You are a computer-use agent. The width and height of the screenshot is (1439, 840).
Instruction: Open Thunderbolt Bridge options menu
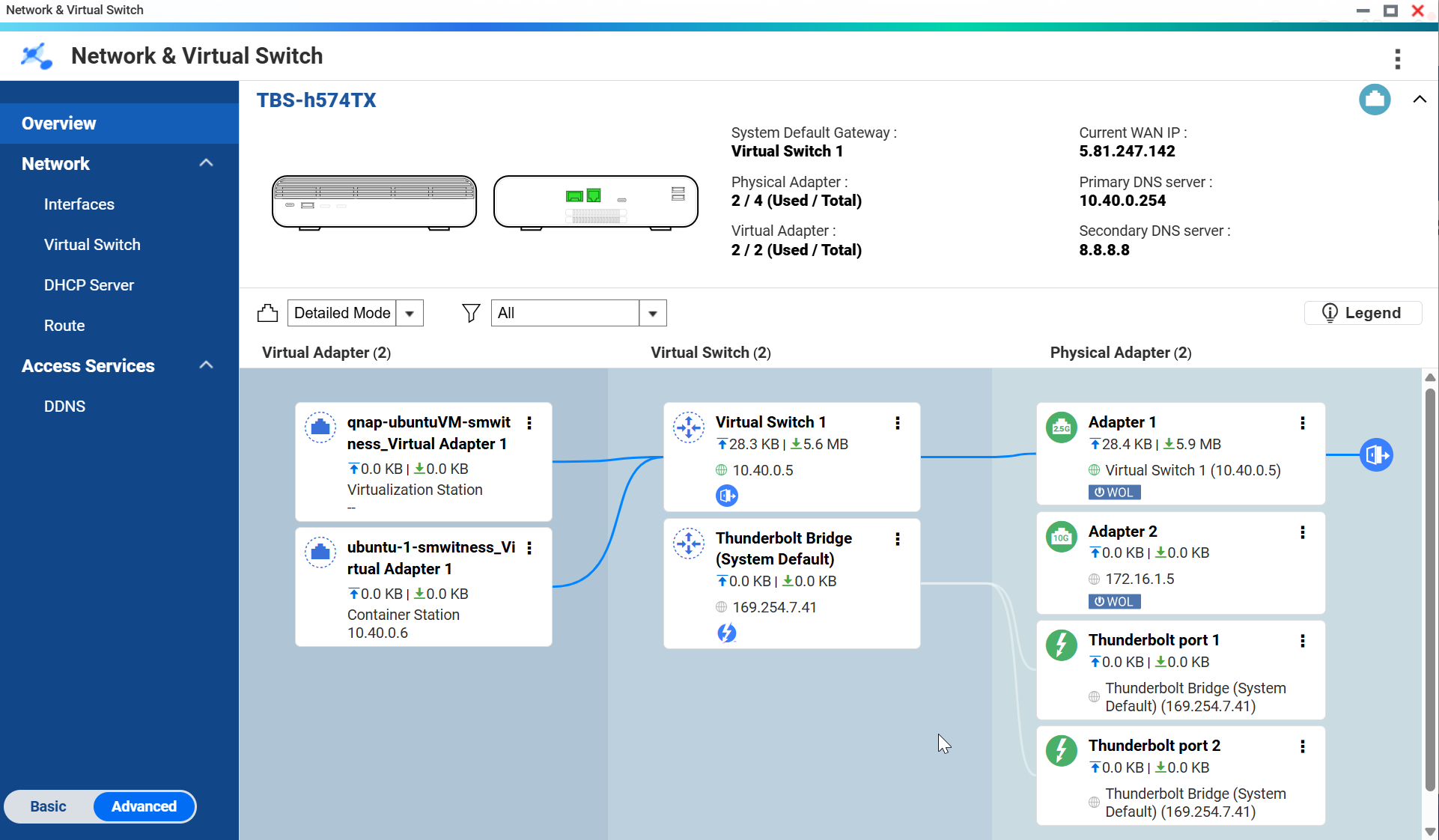pyautogui.click(x=897, y=539)
